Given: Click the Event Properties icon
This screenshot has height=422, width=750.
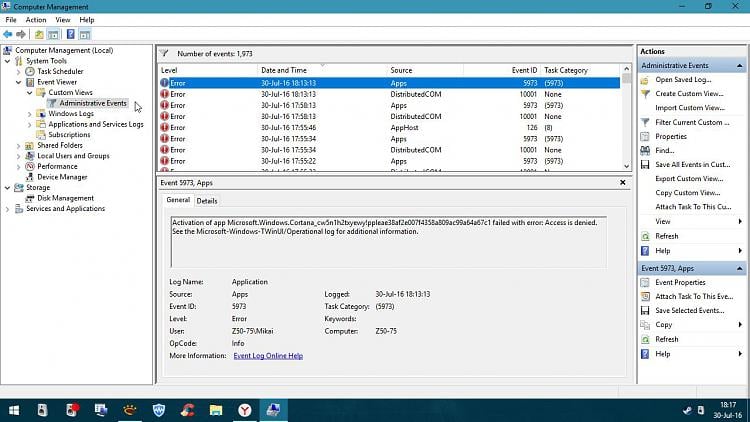Looking at the screenshot, I should [645, 282].
